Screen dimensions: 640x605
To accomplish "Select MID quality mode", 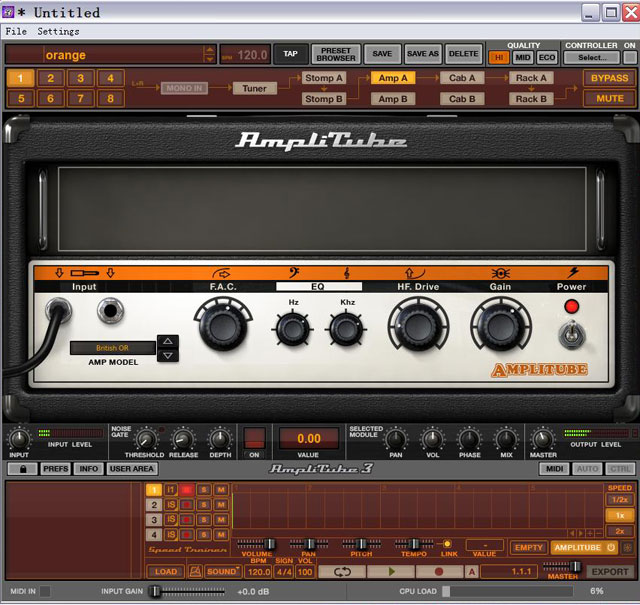I will point(523,58).
